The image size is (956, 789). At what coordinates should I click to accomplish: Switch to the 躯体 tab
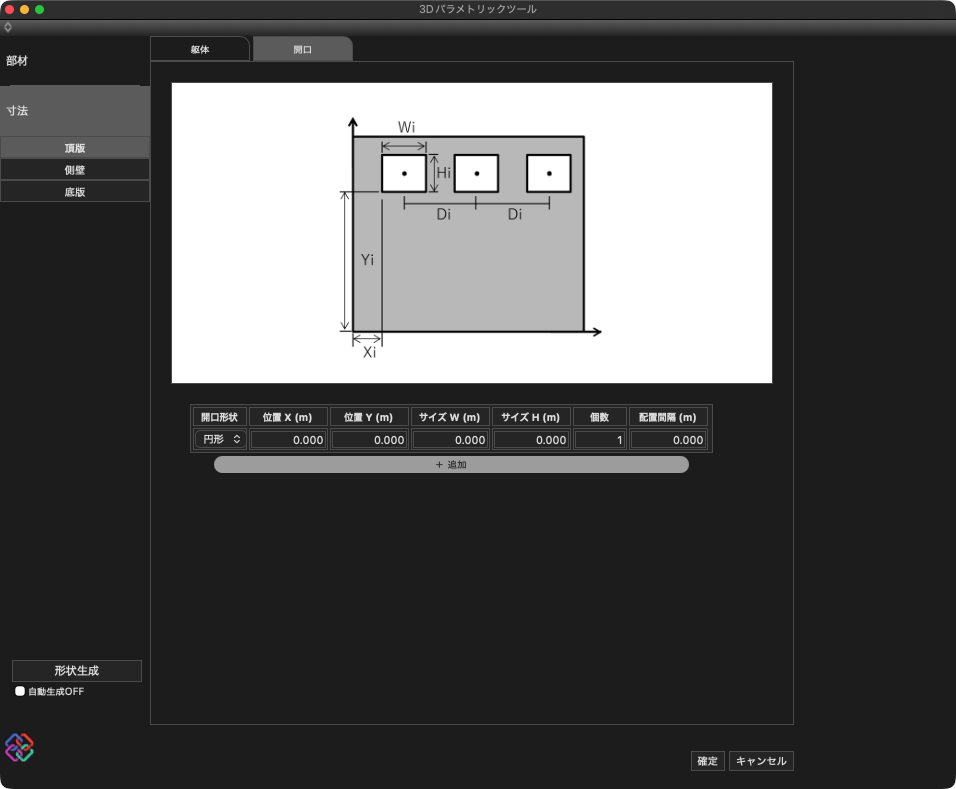click(x=200, y=49)
